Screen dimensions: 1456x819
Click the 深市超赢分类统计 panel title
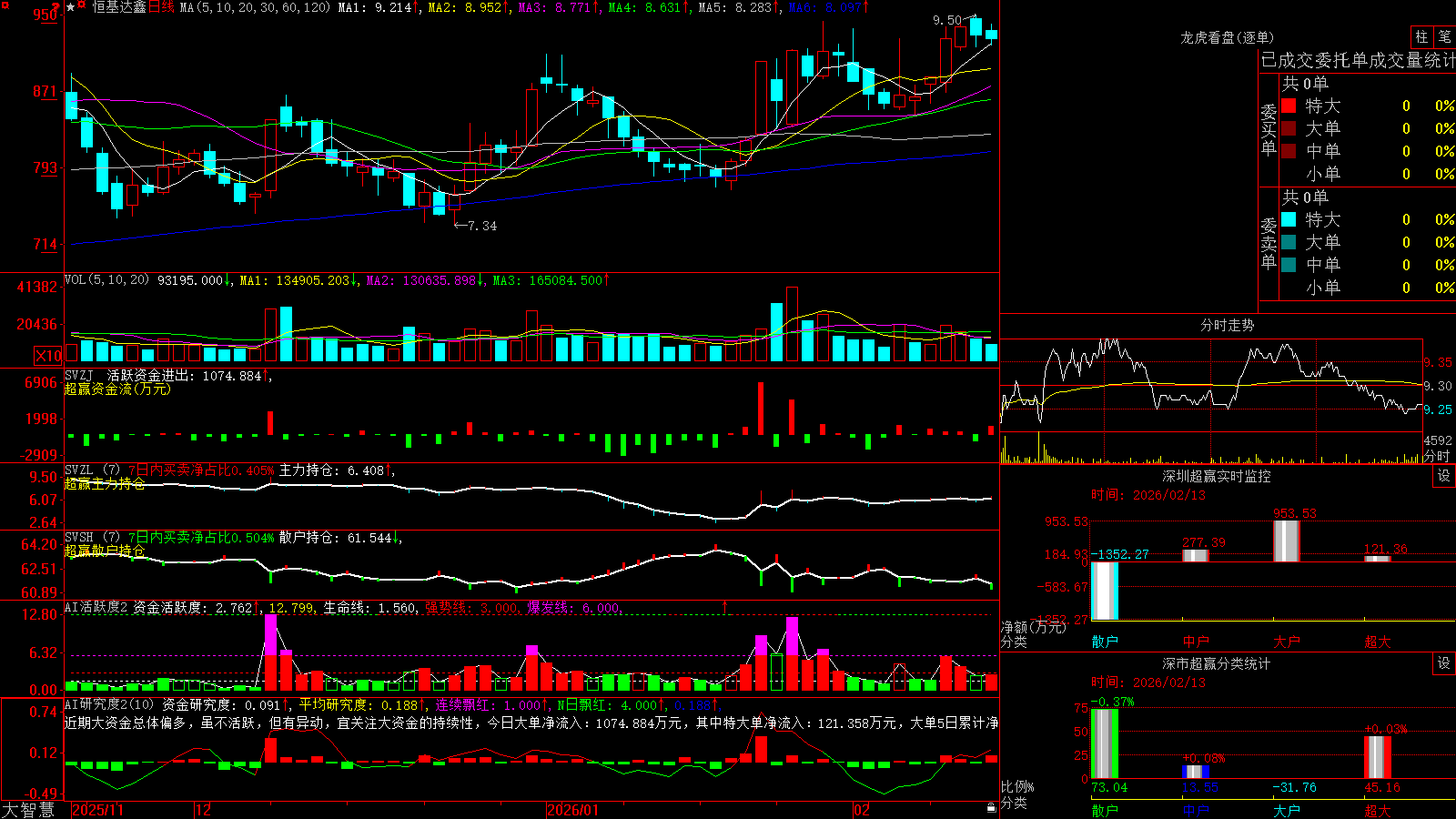[x=1217, y=663]
